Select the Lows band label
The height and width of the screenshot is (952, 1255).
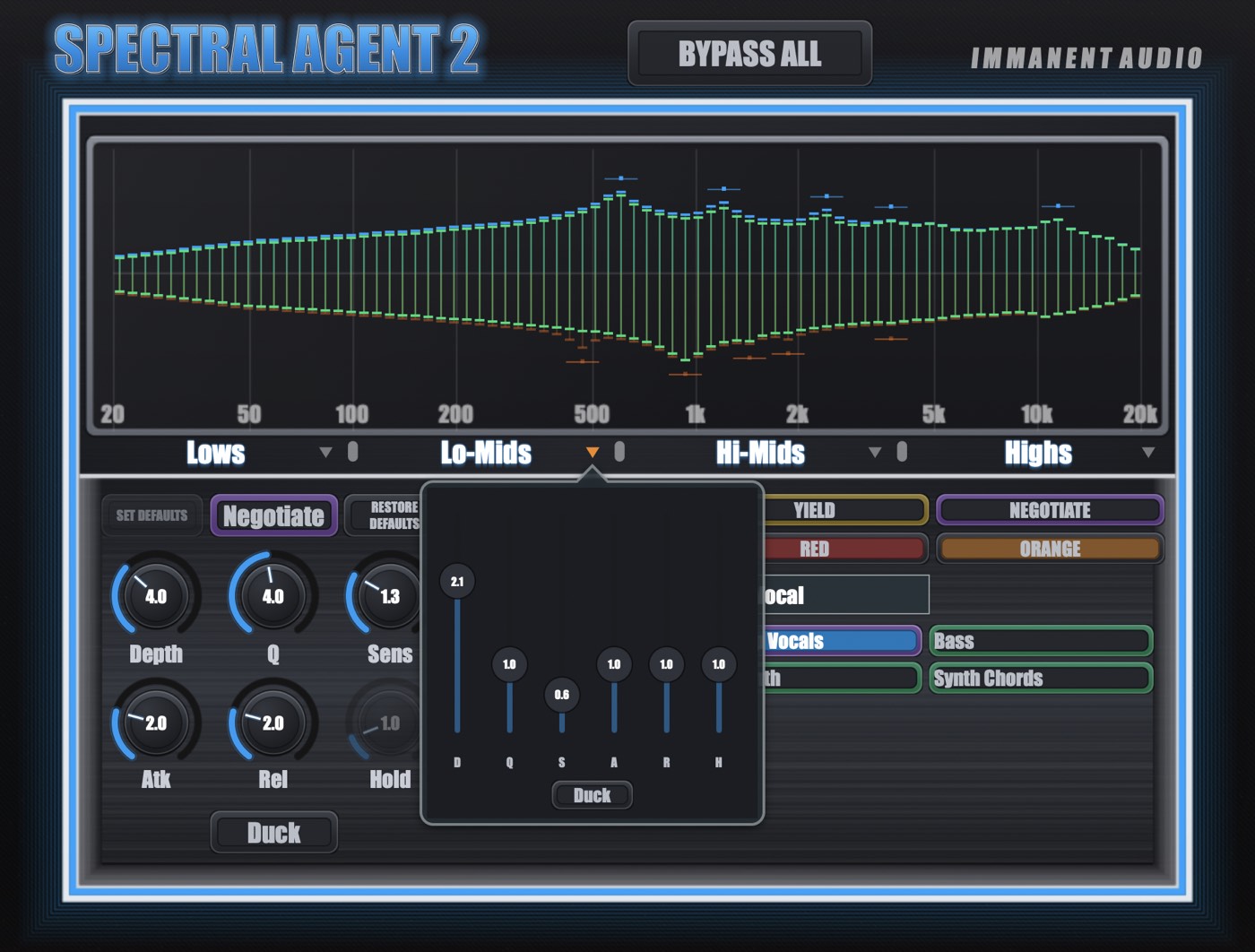coord(215,453)
